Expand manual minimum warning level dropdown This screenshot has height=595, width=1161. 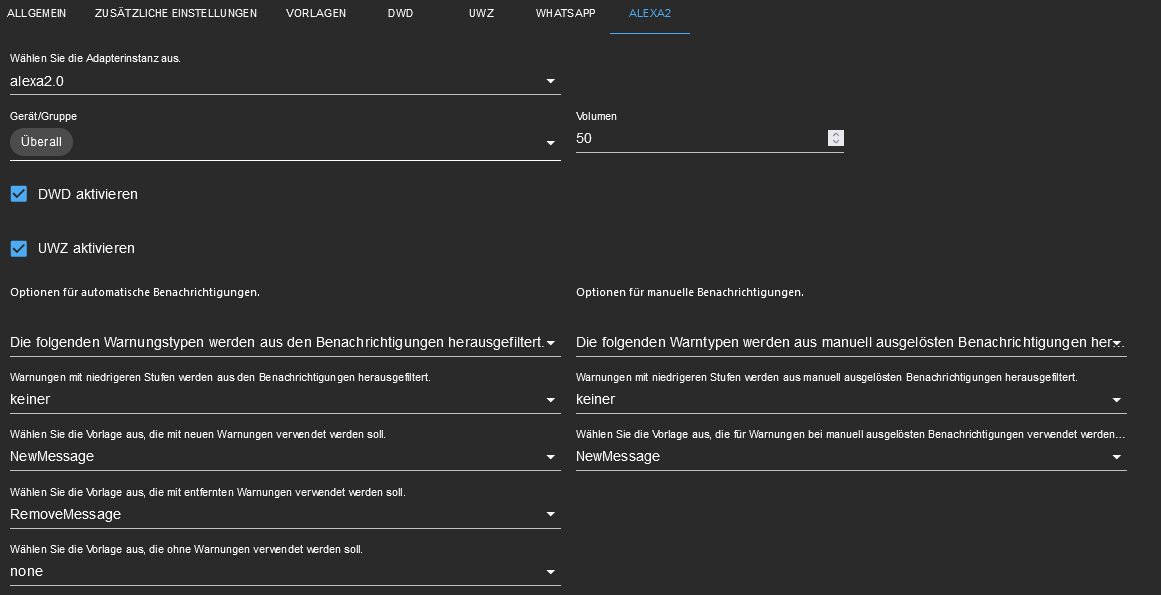850,399
